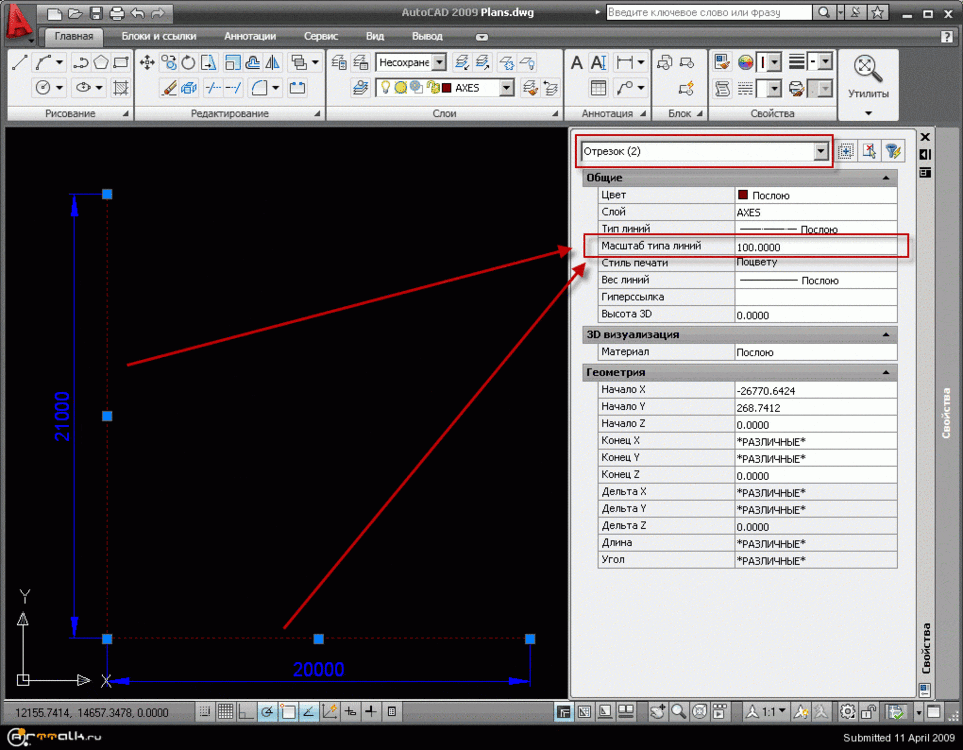The height and width of the screenshot is (750, 963).
Task: Open the Несохране layer state dropdown
Action: (439, 63)
